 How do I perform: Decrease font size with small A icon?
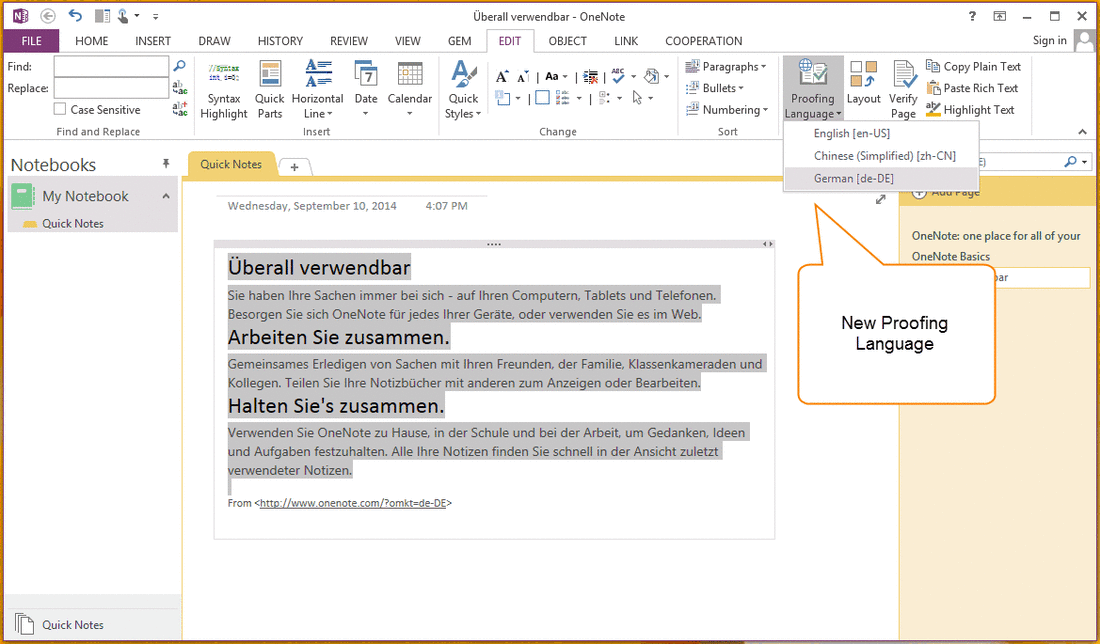[x=523, y=76]
